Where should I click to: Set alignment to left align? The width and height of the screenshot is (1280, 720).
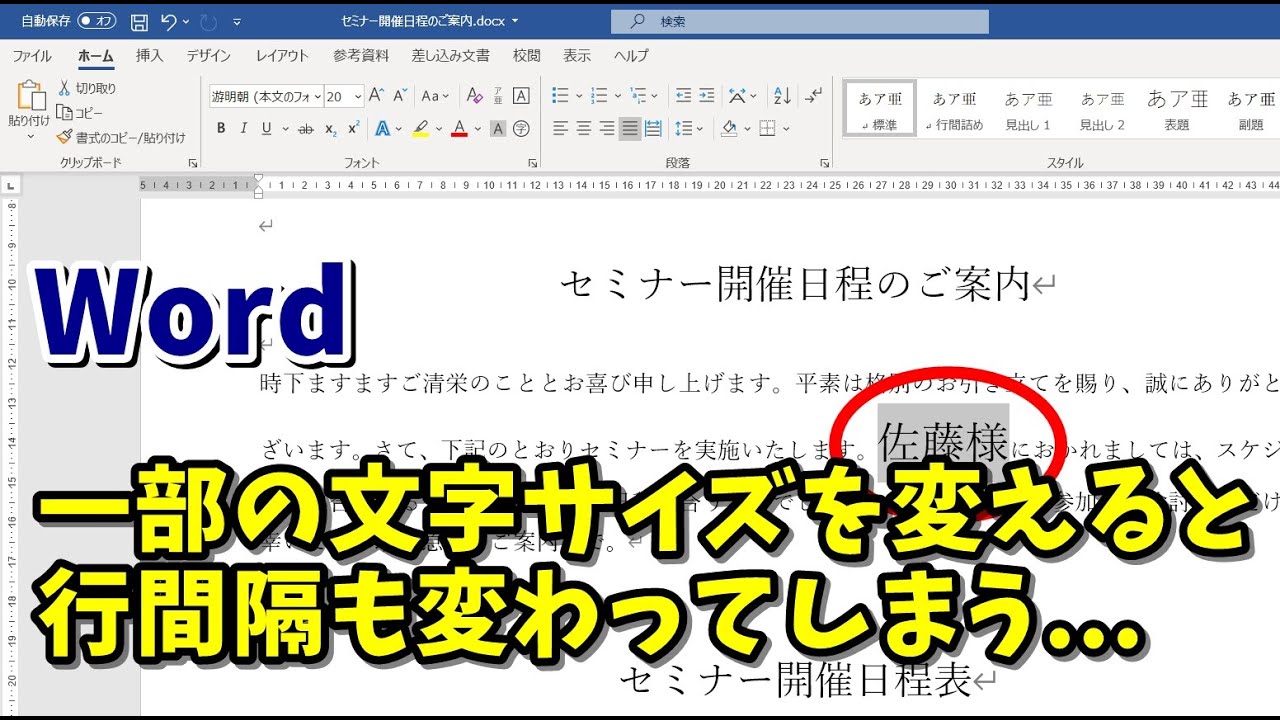coord(560,128)
